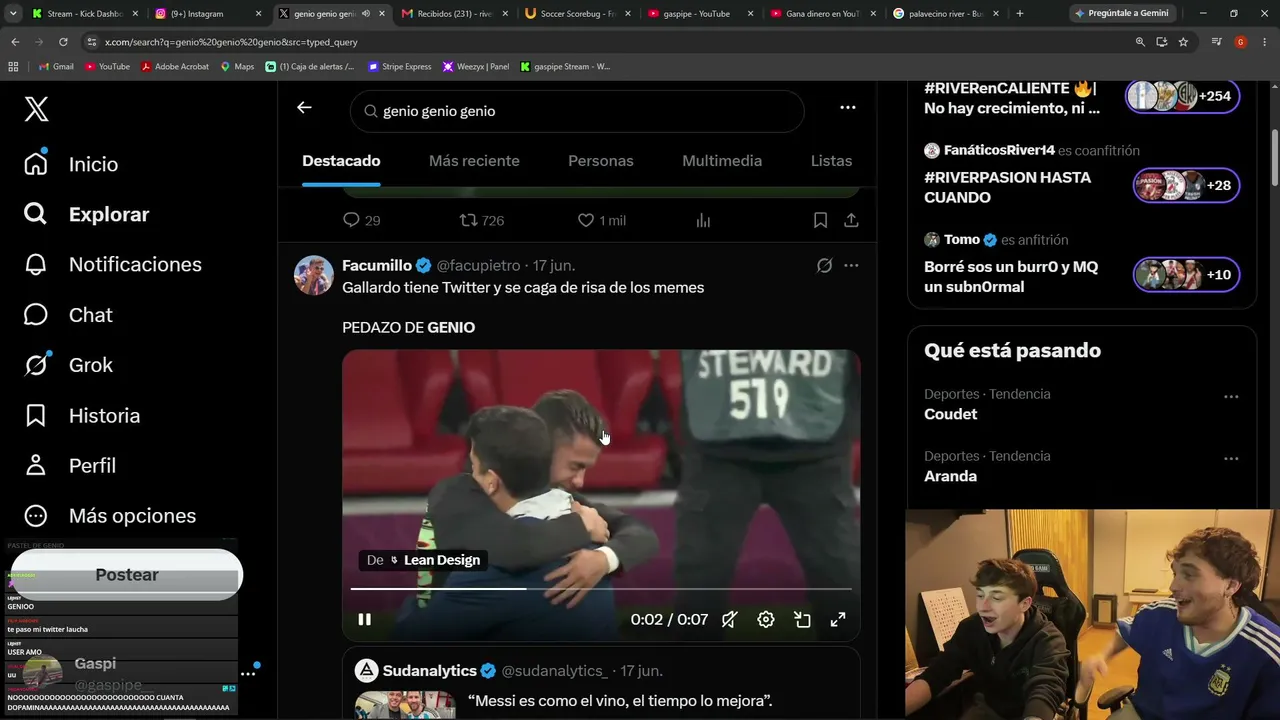1280x720 pixels.
Task: Open Adobe Acrobat bookmark
Action: (175, 66)
